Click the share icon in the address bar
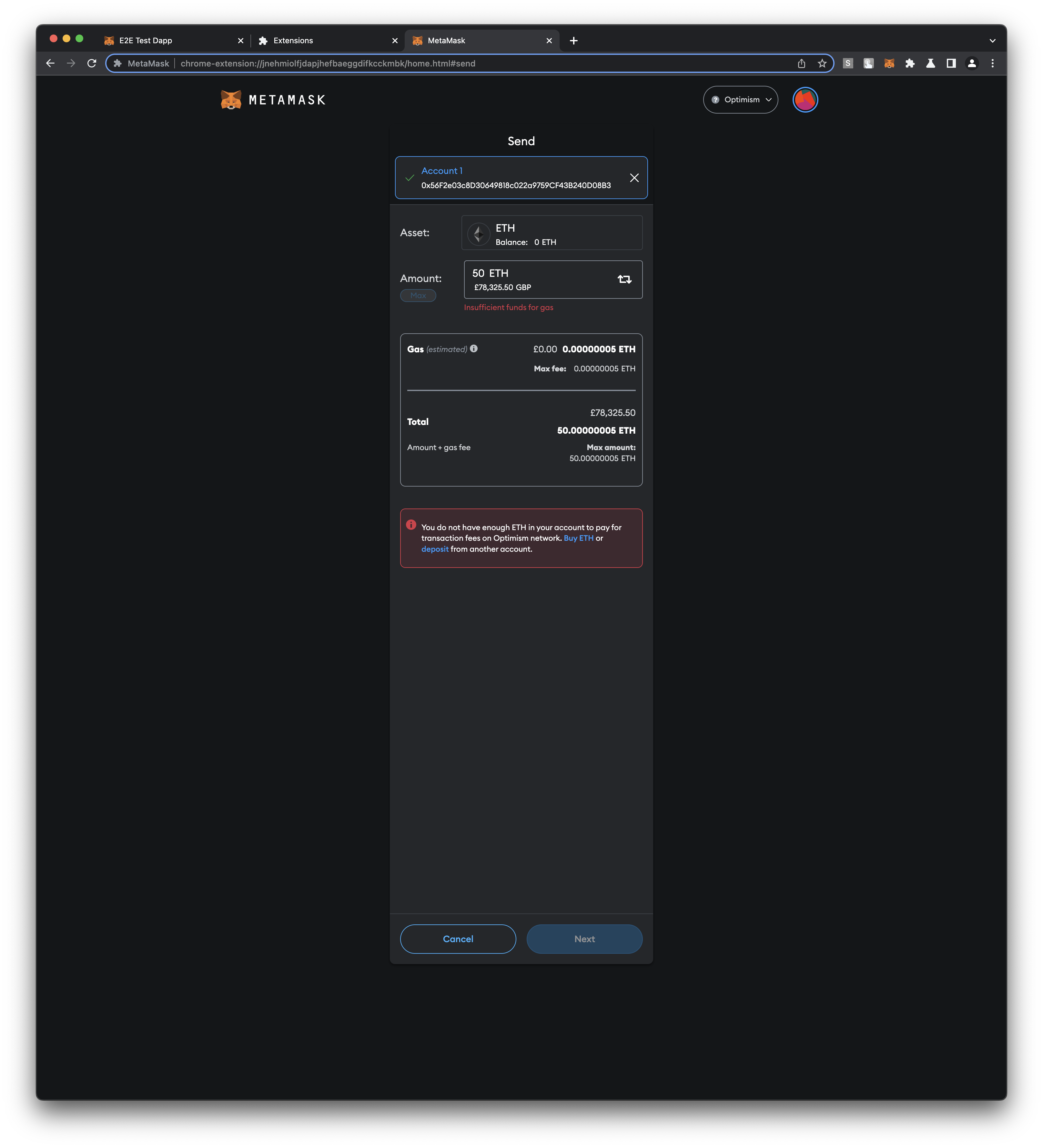Image resolution: width=1043 pixels, height=1148 pixels. (802, 63)
